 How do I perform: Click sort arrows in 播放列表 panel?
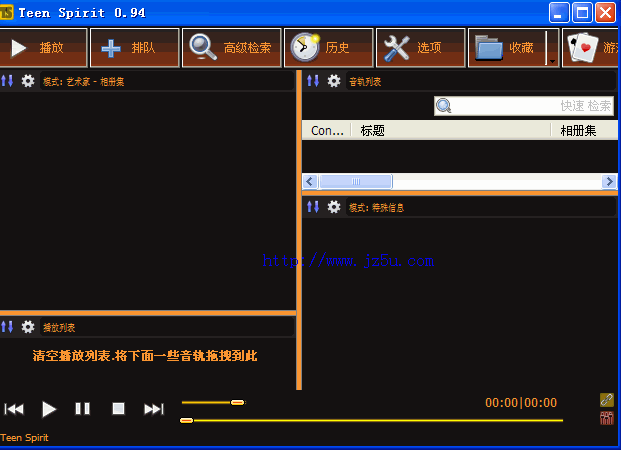[7, 327]
